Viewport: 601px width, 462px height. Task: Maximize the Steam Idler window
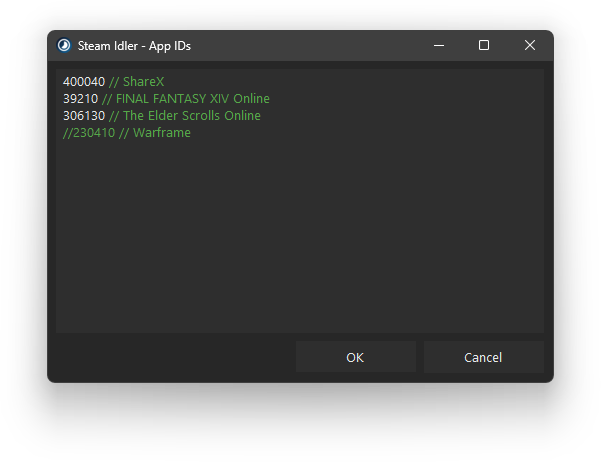[x=484, y=45]
